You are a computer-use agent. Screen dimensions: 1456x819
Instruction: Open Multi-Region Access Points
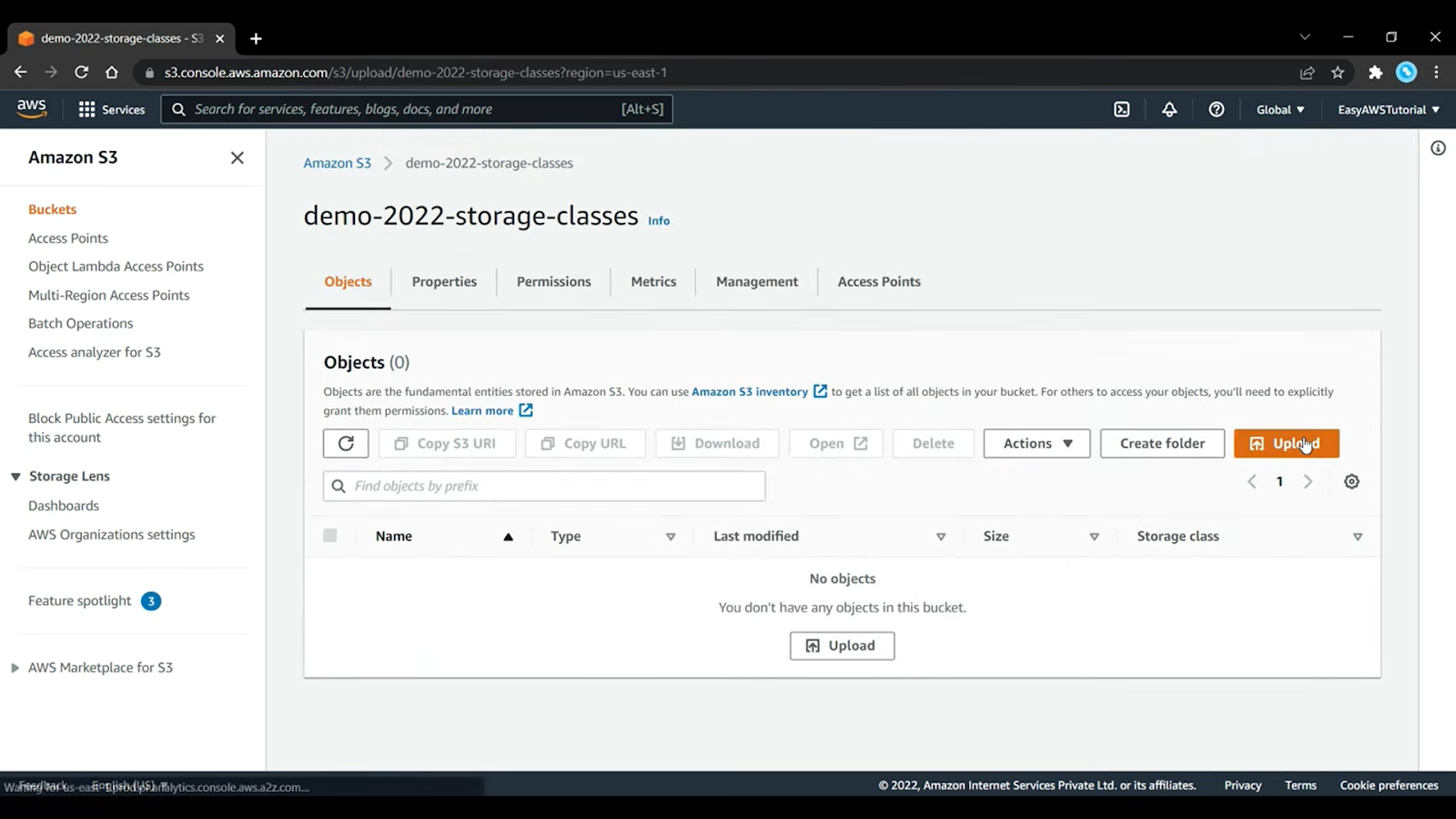(x=109, y=296)
